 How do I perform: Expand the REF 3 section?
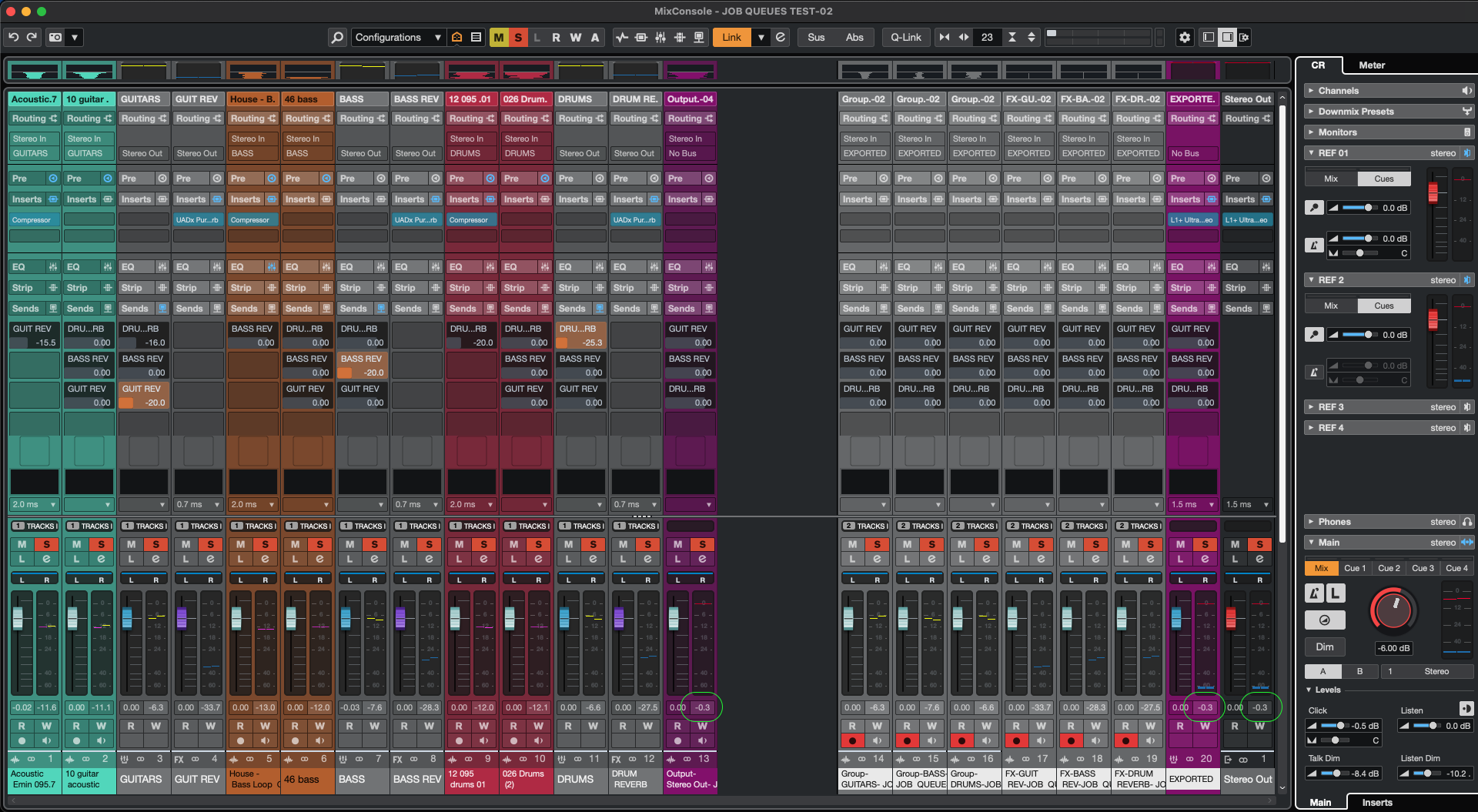pos(1330,407)
